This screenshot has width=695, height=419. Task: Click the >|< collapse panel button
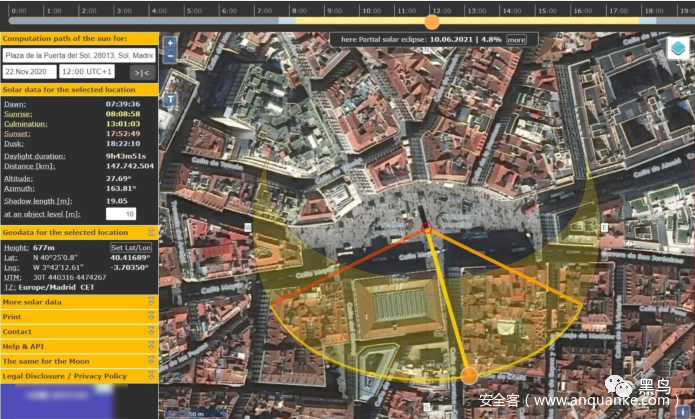tap(142, 73)
